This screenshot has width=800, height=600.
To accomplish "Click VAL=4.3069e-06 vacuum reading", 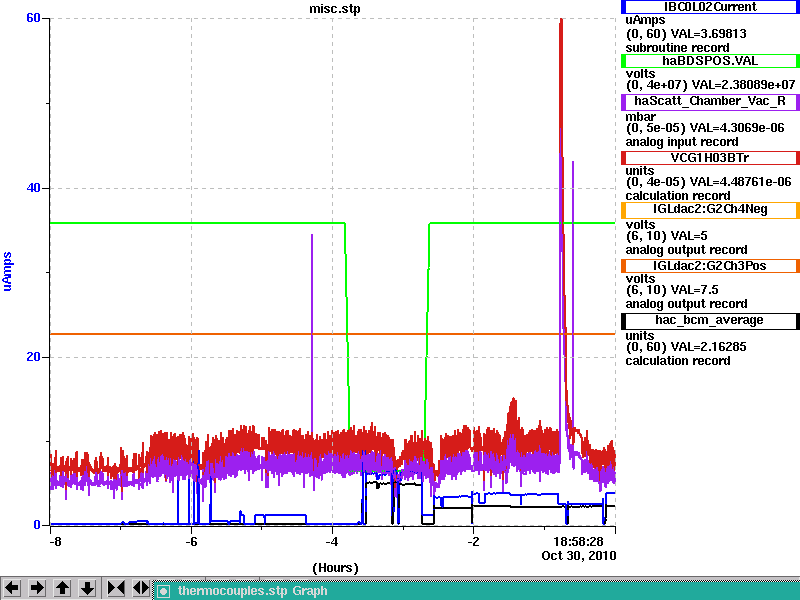I will [737, 128].
